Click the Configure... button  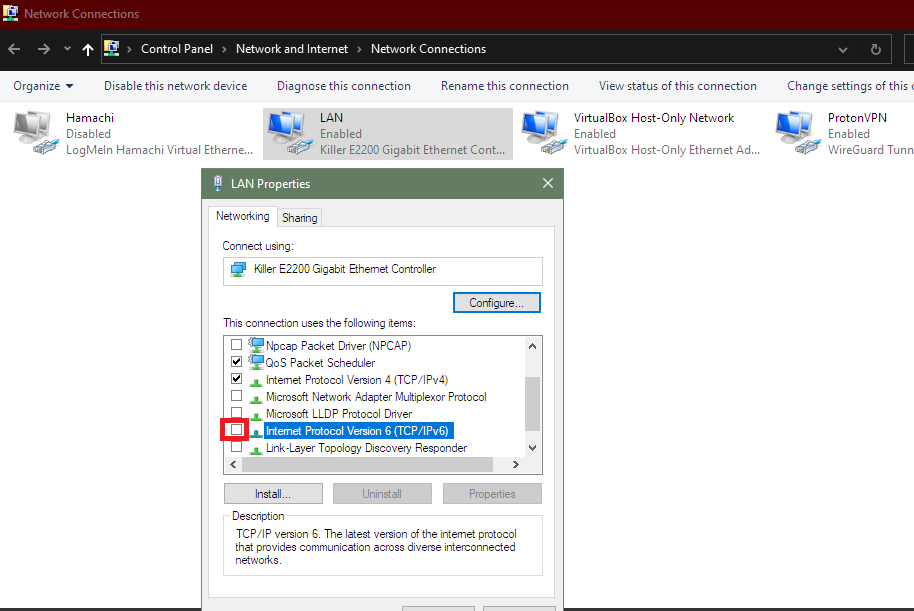point(497,303)
